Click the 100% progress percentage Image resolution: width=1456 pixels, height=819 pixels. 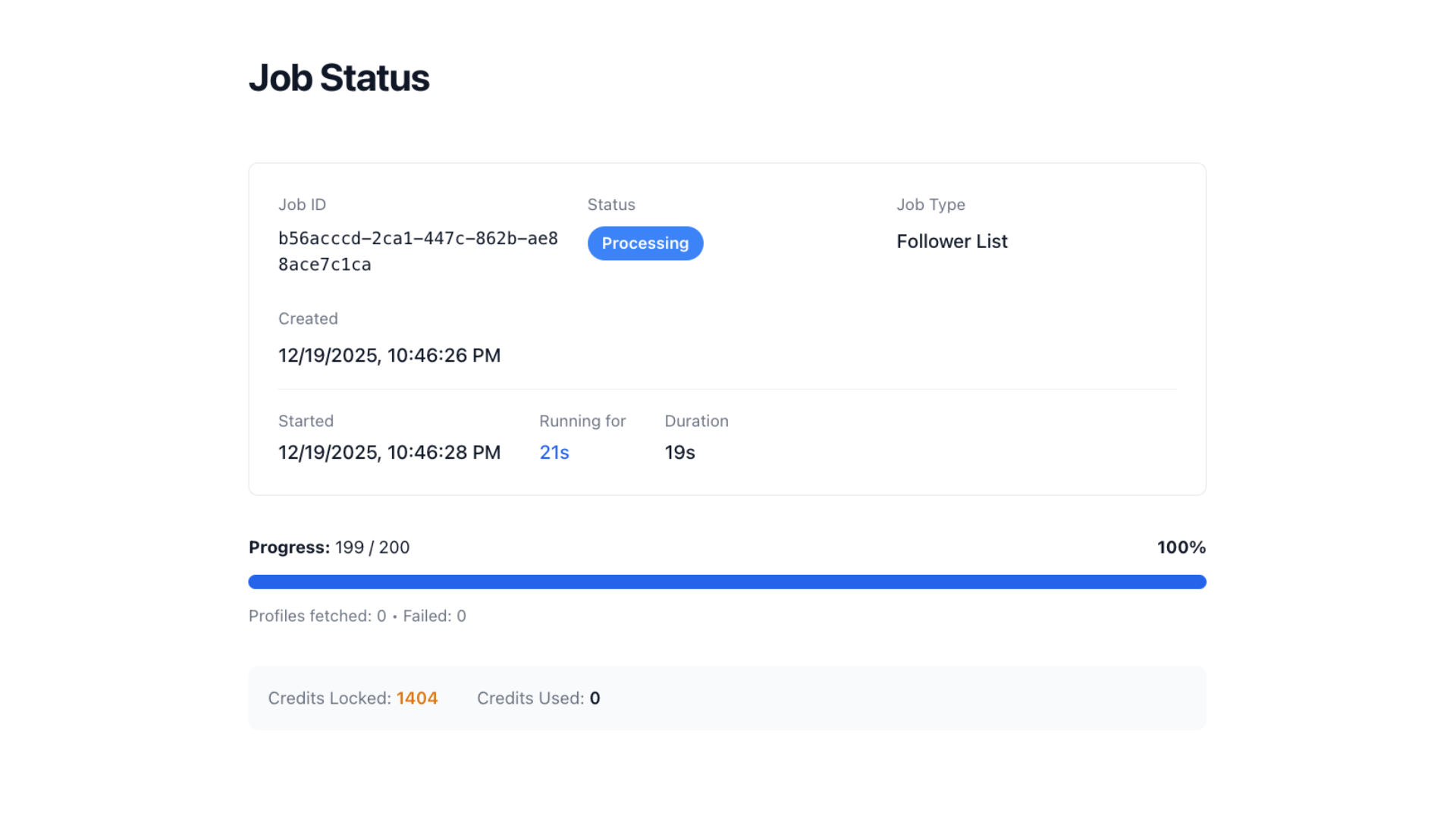pyautogui.click(x=1181, y=548)
